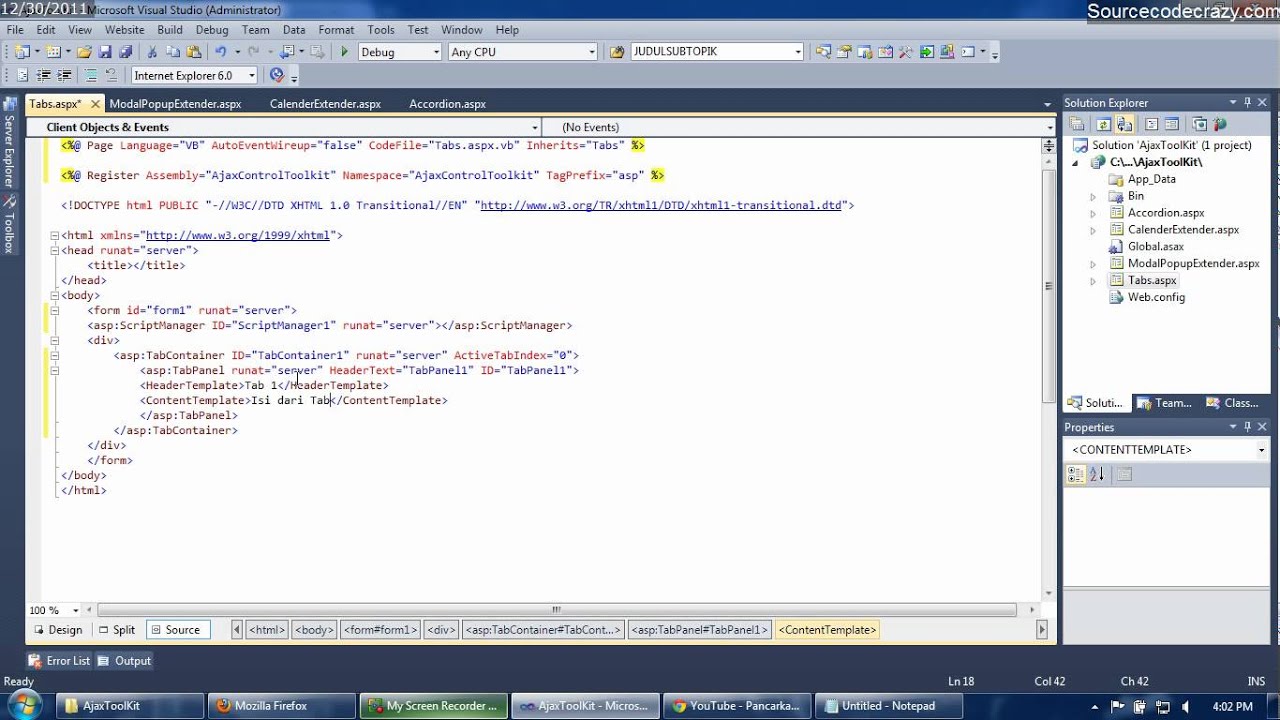Click the Undo arrow icon
The height and width of the screenshot is (720, 1280).
[220, 52]
